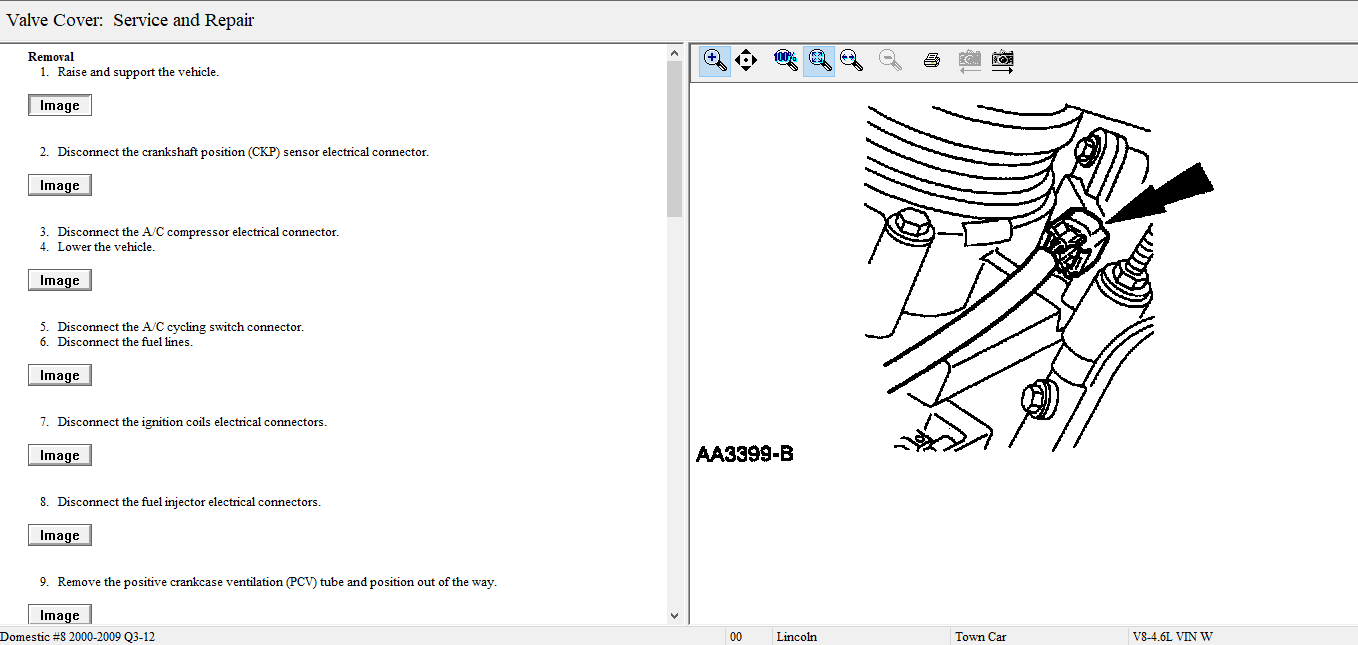Click the PCV tube removal step
The width and height of the screenshot is (1358, 645).
pos(277,582)
